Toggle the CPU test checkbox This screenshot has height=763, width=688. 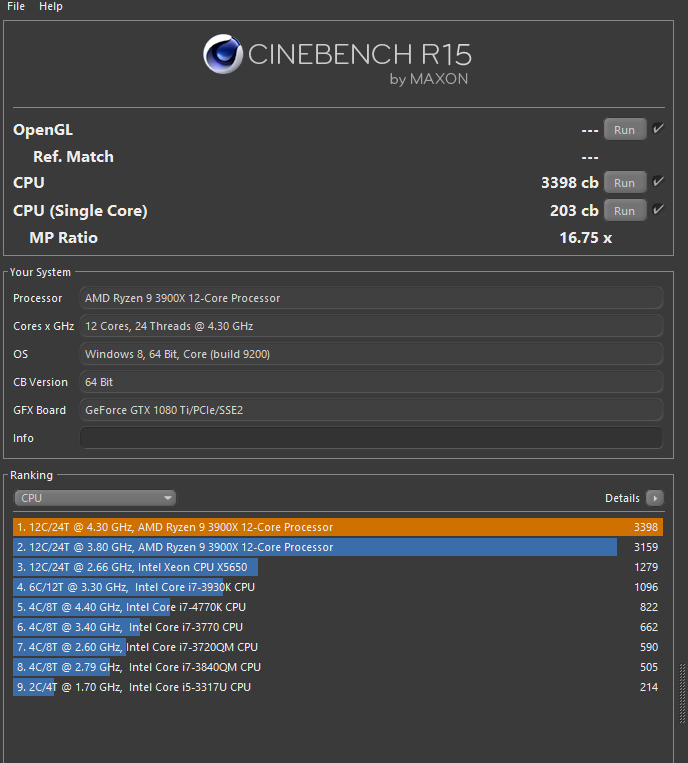[x=658, y=182]
